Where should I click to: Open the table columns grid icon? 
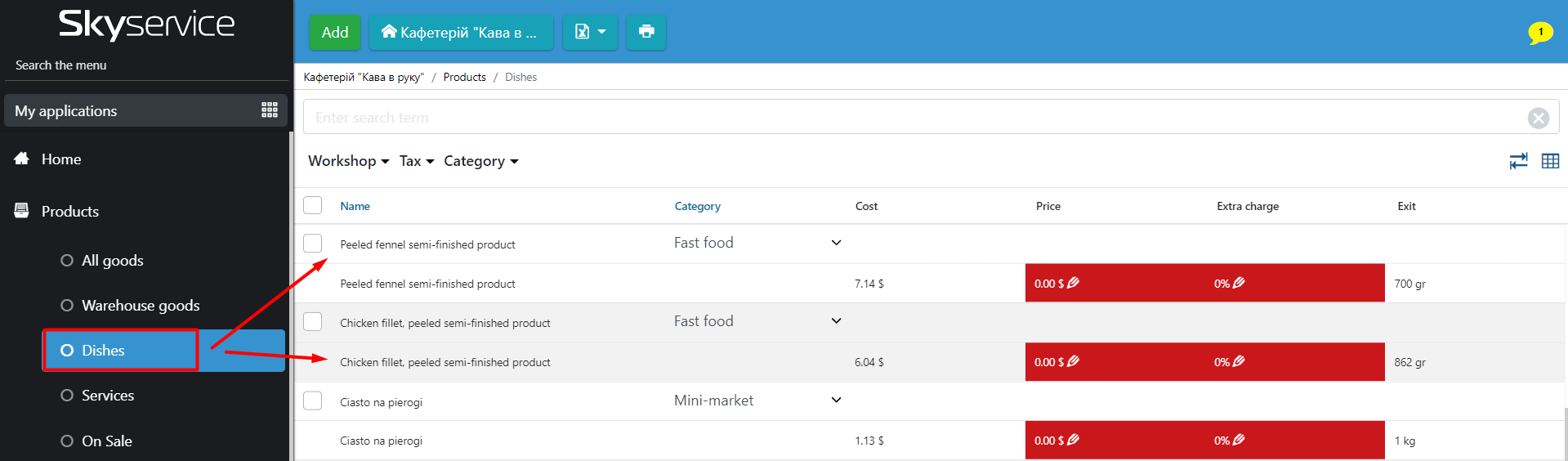tap(1550, 161)
